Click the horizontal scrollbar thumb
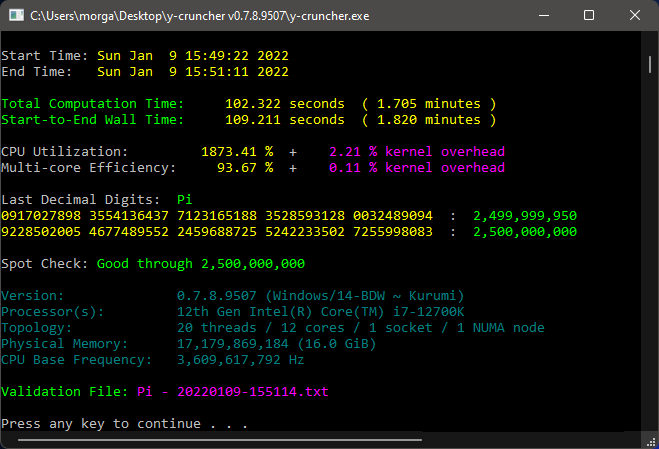Viewport: 659px width, 449px height. 220,440
